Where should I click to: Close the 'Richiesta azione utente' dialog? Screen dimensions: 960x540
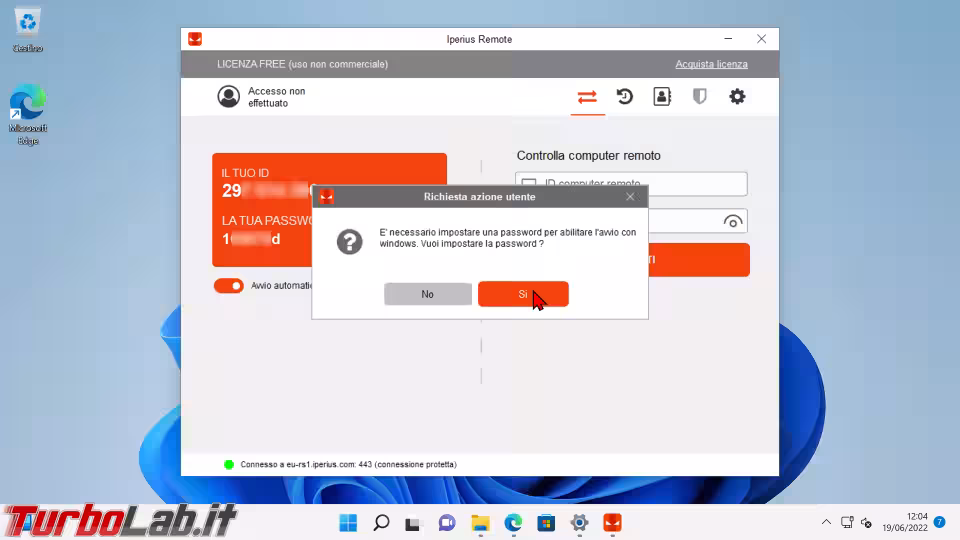pos(630,197)
